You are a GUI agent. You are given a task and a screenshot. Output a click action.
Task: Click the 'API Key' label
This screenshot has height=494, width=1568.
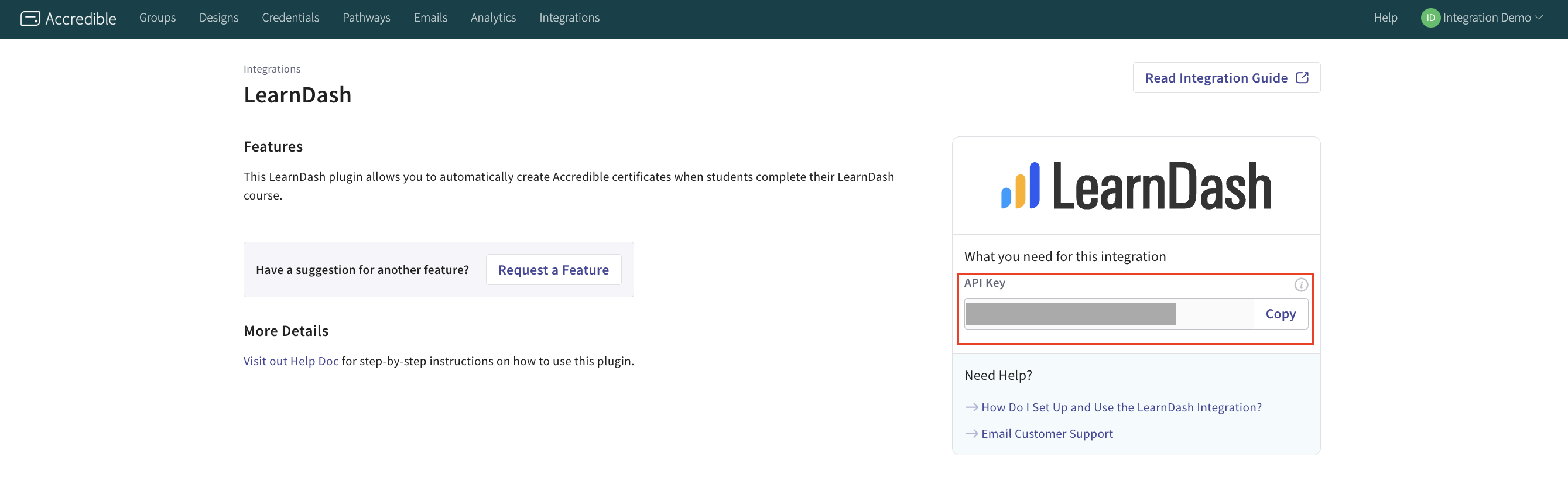985,283
